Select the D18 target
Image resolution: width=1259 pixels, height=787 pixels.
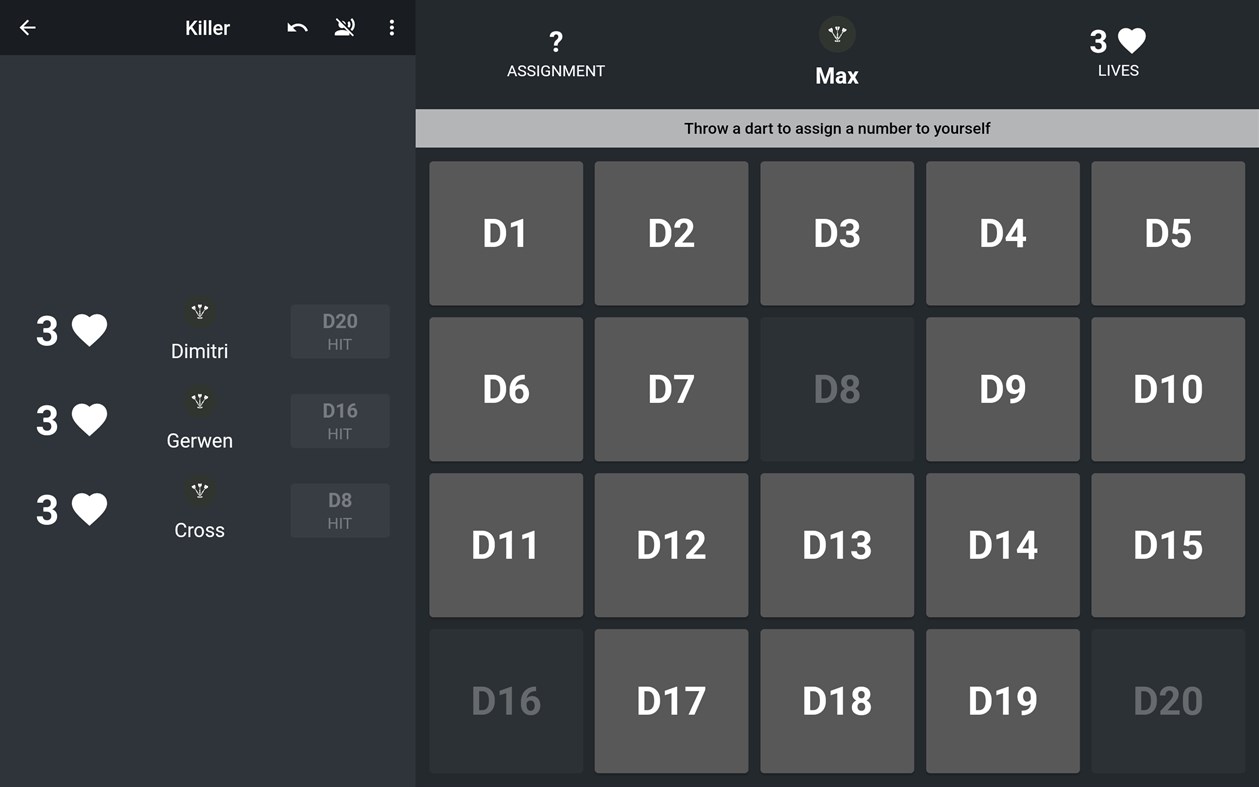click(x=836, y=701)
